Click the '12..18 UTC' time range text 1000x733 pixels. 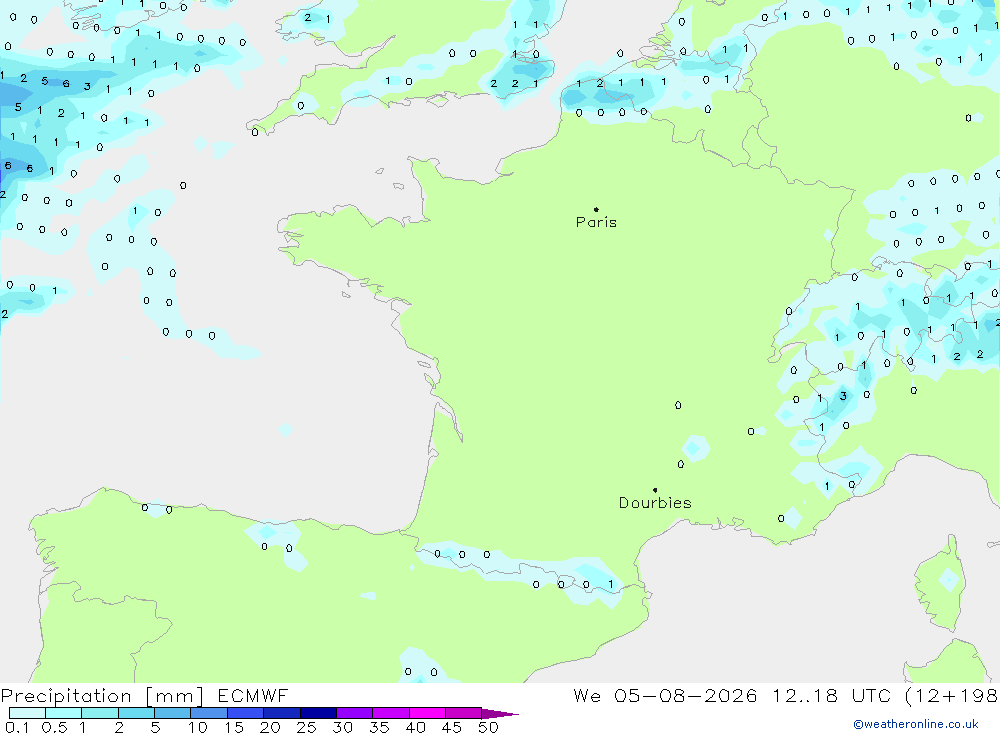[831, 695]
